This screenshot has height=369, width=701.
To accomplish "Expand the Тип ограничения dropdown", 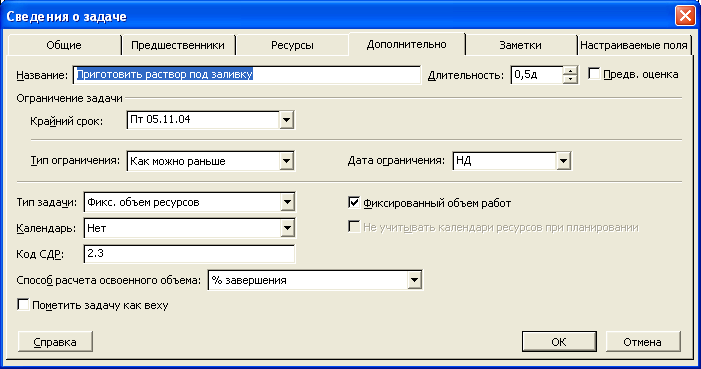I will (x=286, y=161).
